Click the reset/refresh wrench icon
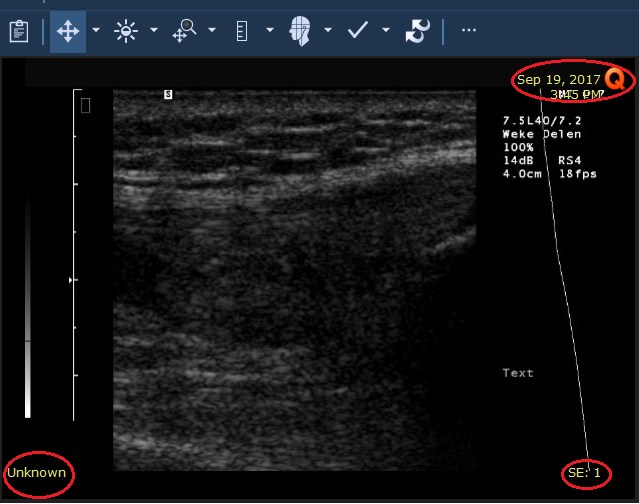 tap(416, 31)
